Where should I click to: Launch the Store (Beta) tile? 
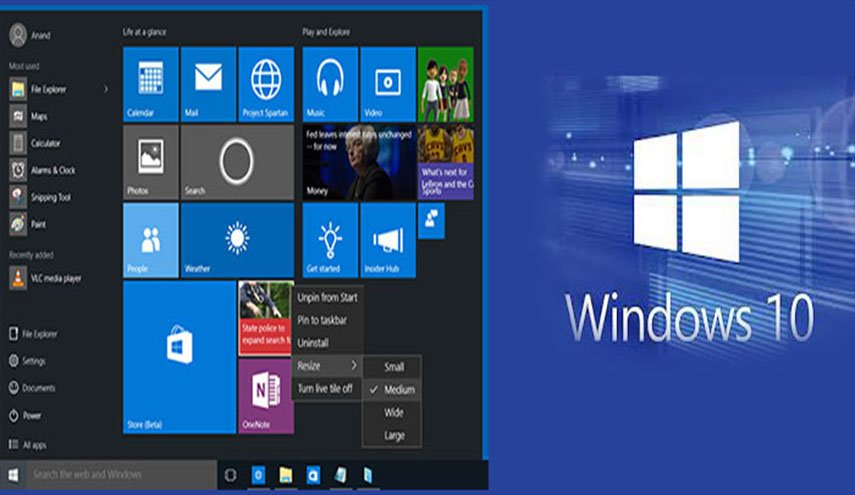pyautogui.click(x=179, y=357)
